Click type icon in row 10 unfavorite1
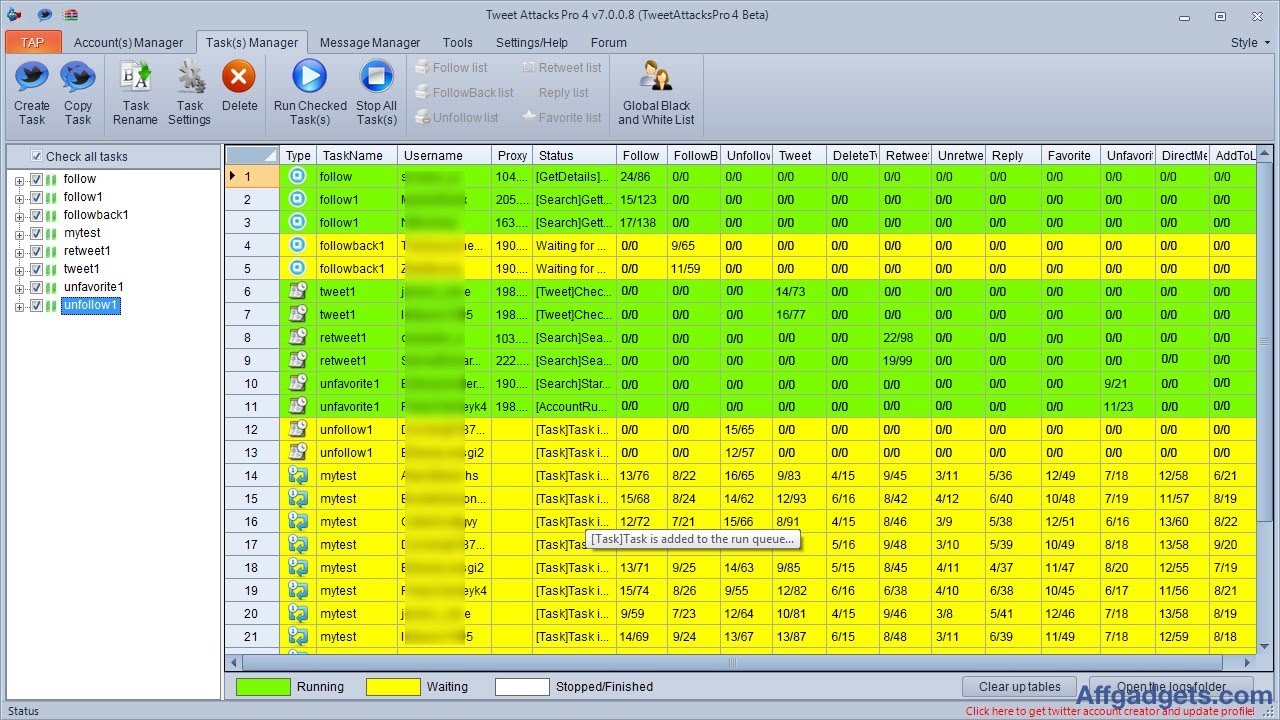This screenshot has width=1280, height=720. [297, 383]
